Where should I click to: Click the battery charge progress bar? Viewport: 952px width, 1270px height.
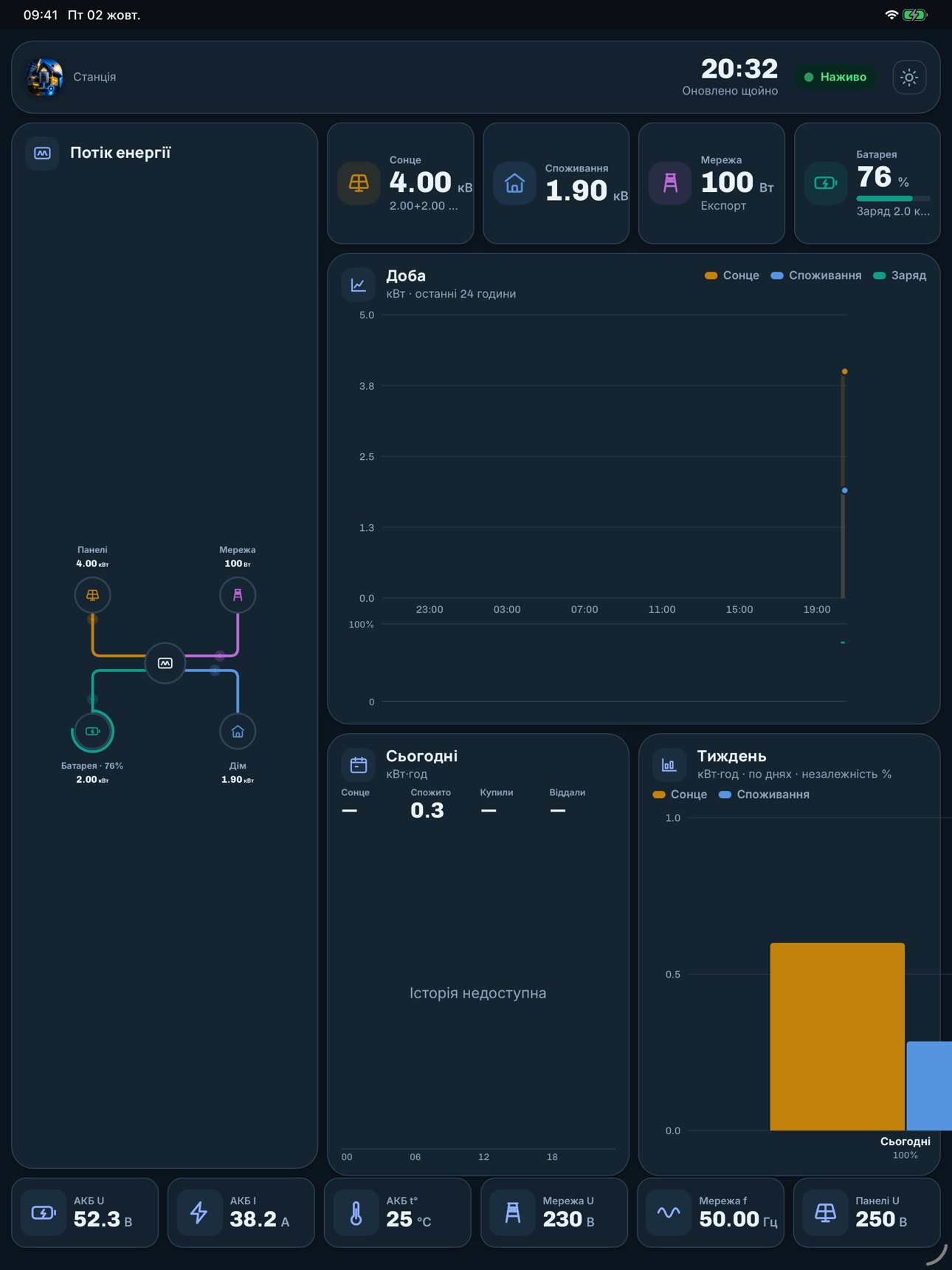click(x=893, y=199)
